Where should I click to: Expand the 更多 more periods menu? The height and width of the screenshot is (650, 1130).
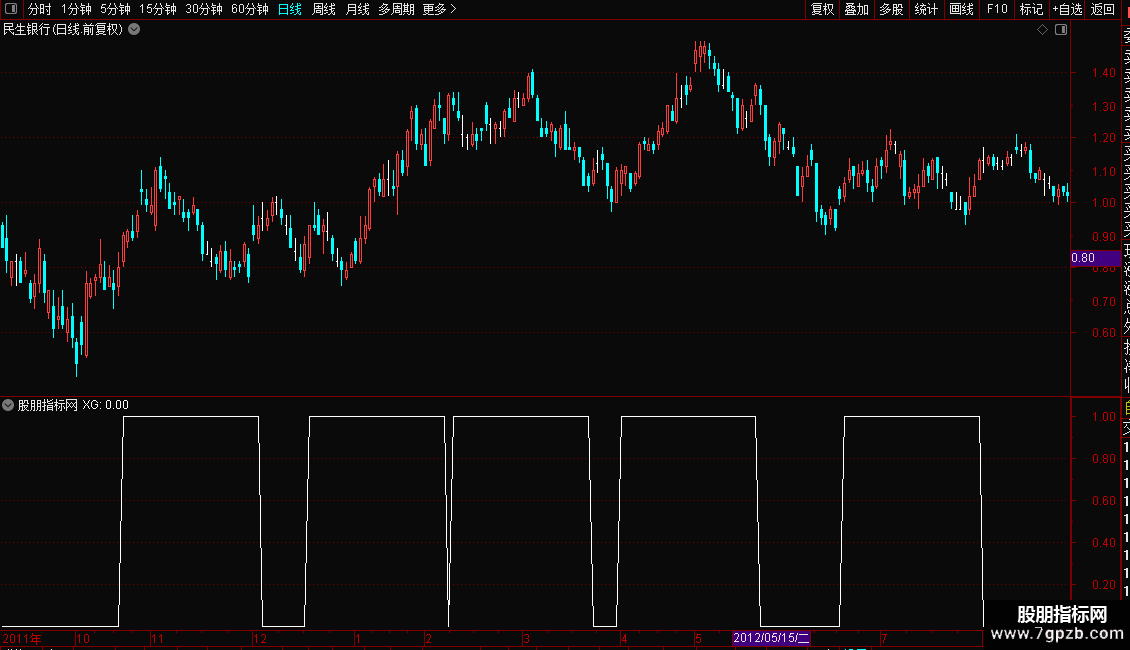pyautogui.click(x=440, y=9)
